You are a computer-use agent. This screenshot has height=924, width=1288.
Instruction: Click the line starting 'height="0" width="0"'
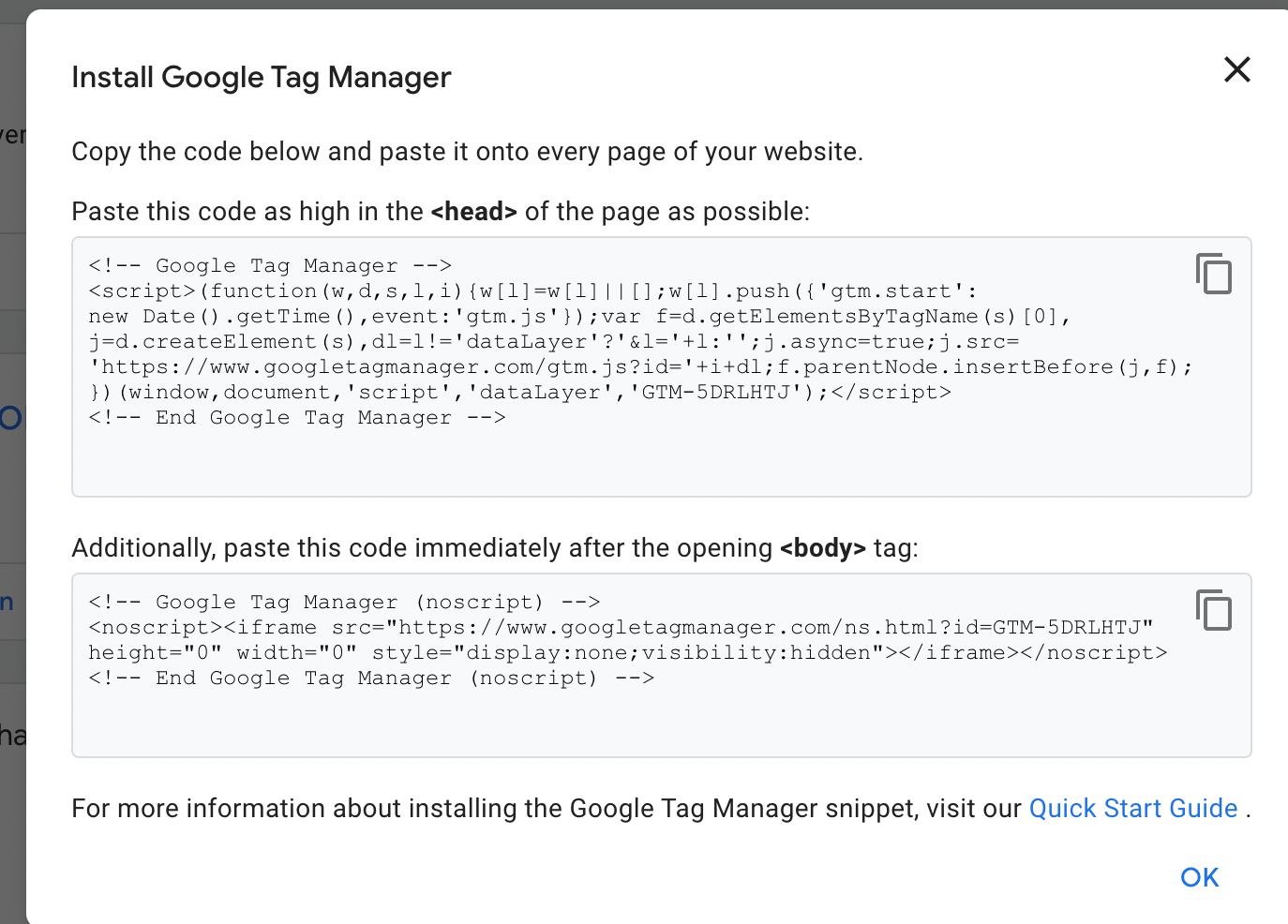[x=628, y=653]
